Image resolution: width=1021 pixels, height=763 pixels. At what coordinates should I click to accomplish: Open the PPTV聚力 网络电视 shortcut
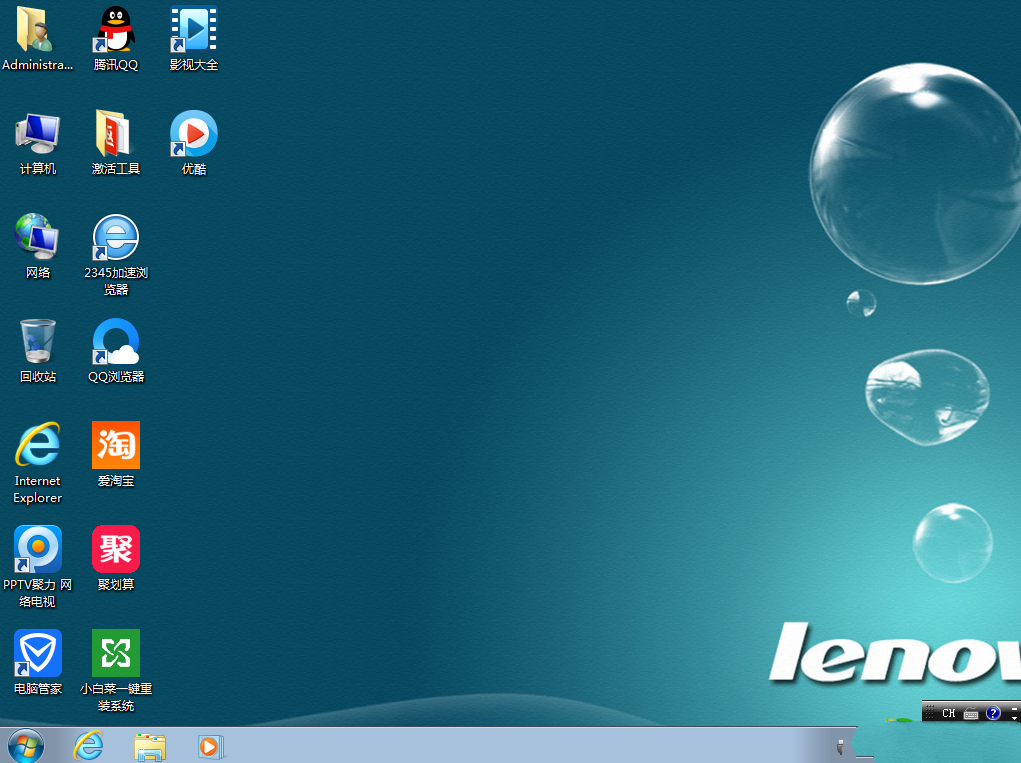pos(38,550)
